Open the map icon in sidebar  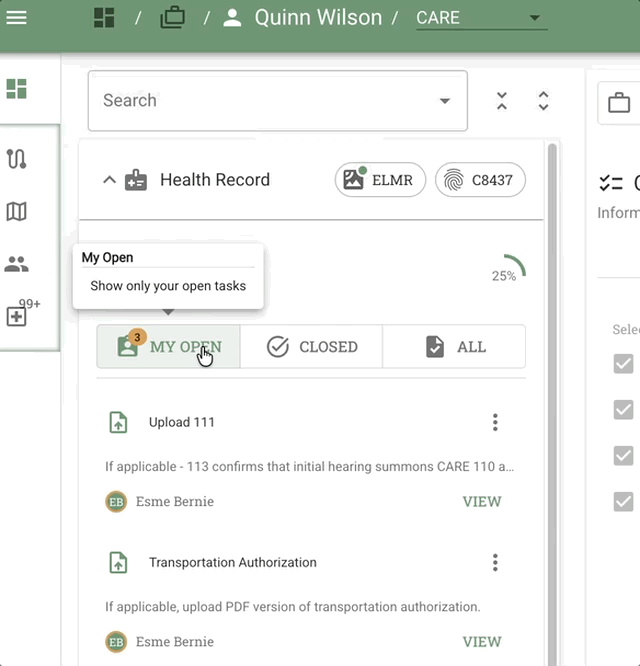pyautogui.click(x=17, y=211)
